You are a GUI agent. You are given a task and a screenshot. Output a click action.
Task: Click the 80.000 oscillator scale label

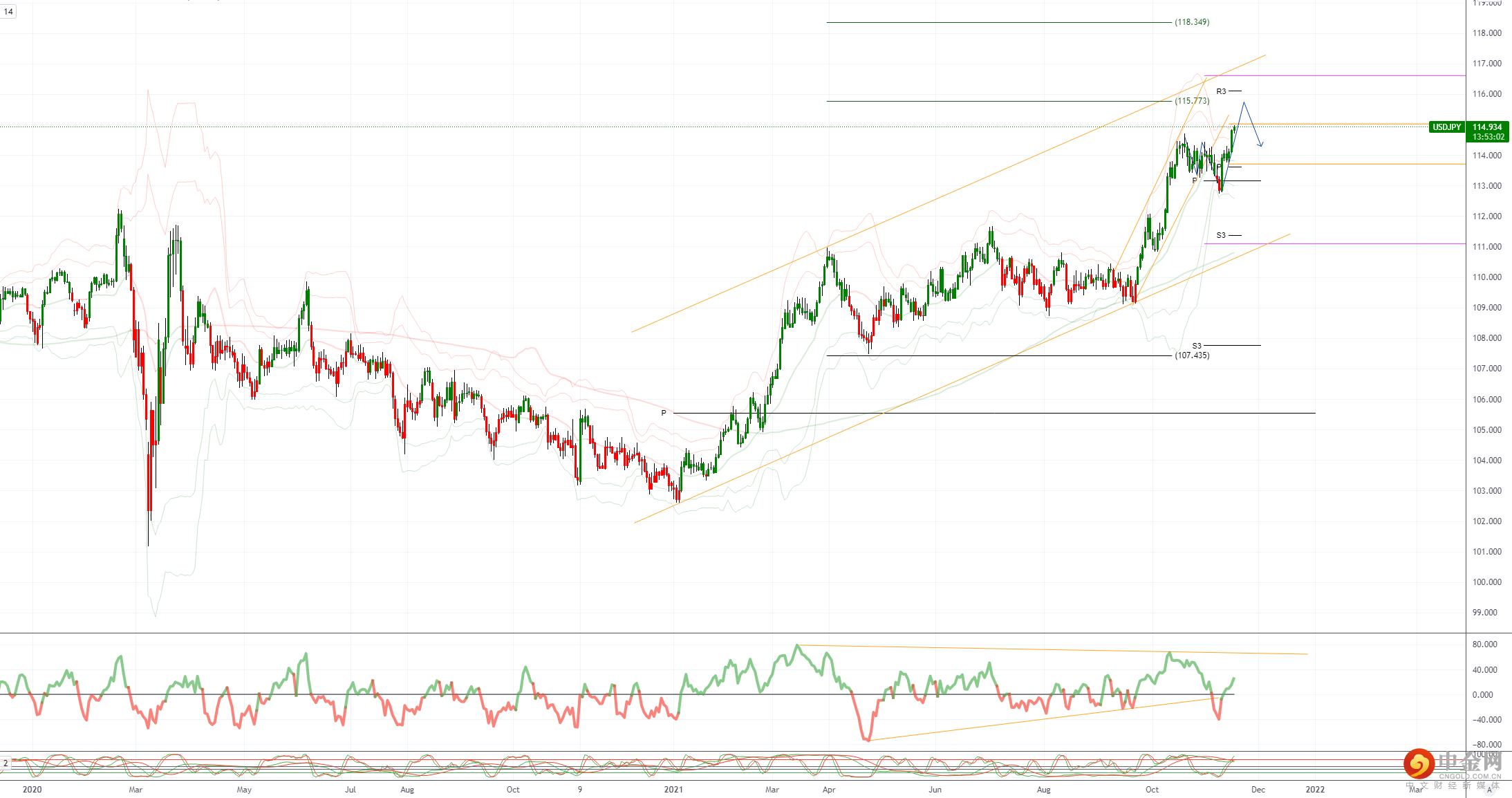point(1484,644)
